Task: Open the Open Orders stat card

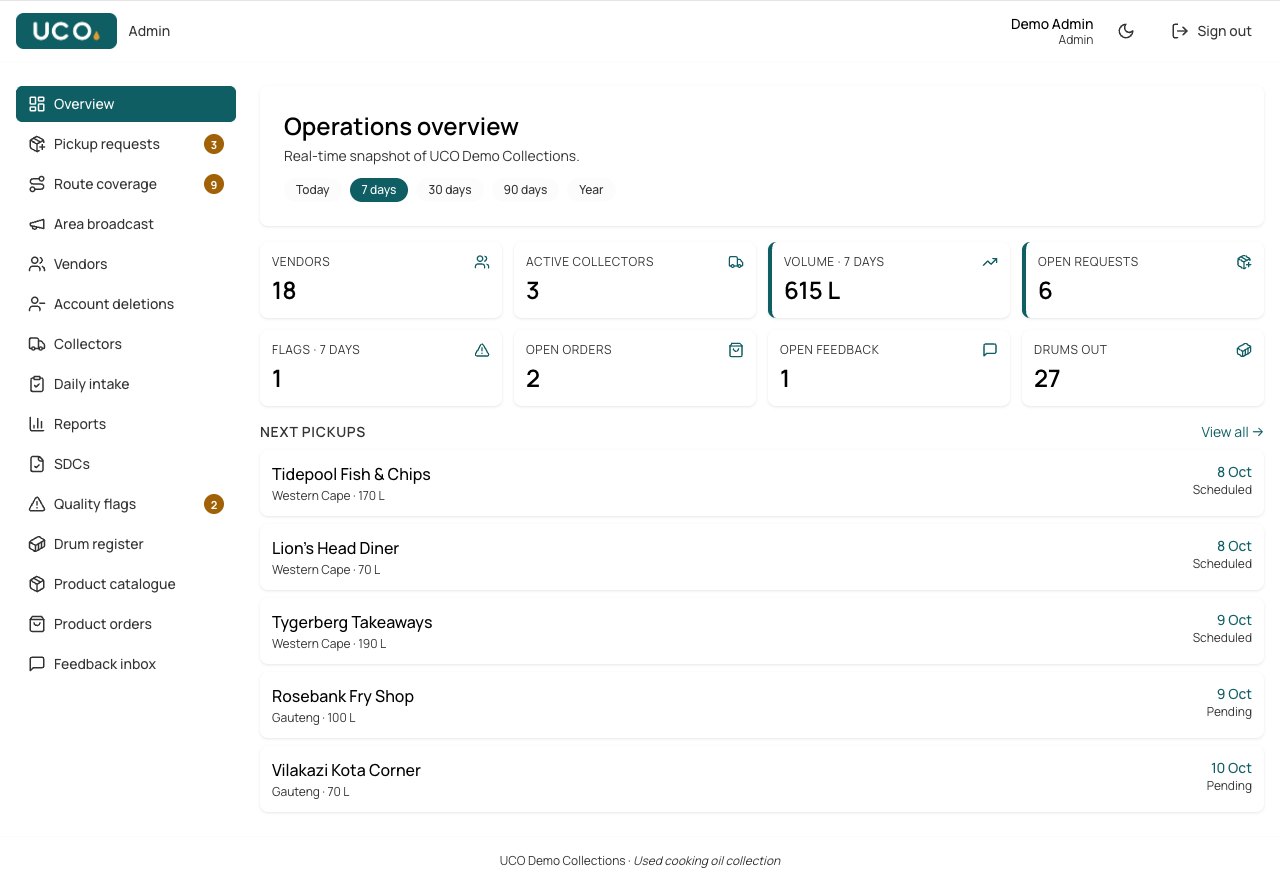Action: pyautogui.click(x=635, y=368)
